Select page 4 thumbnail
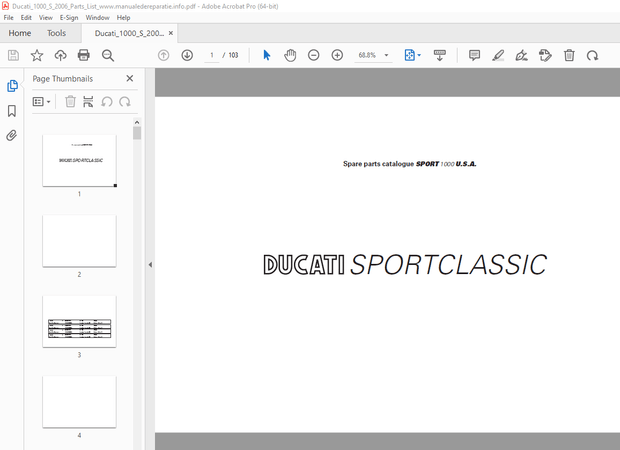The width and height of the screenshot is (620, 450). [79, 402]
